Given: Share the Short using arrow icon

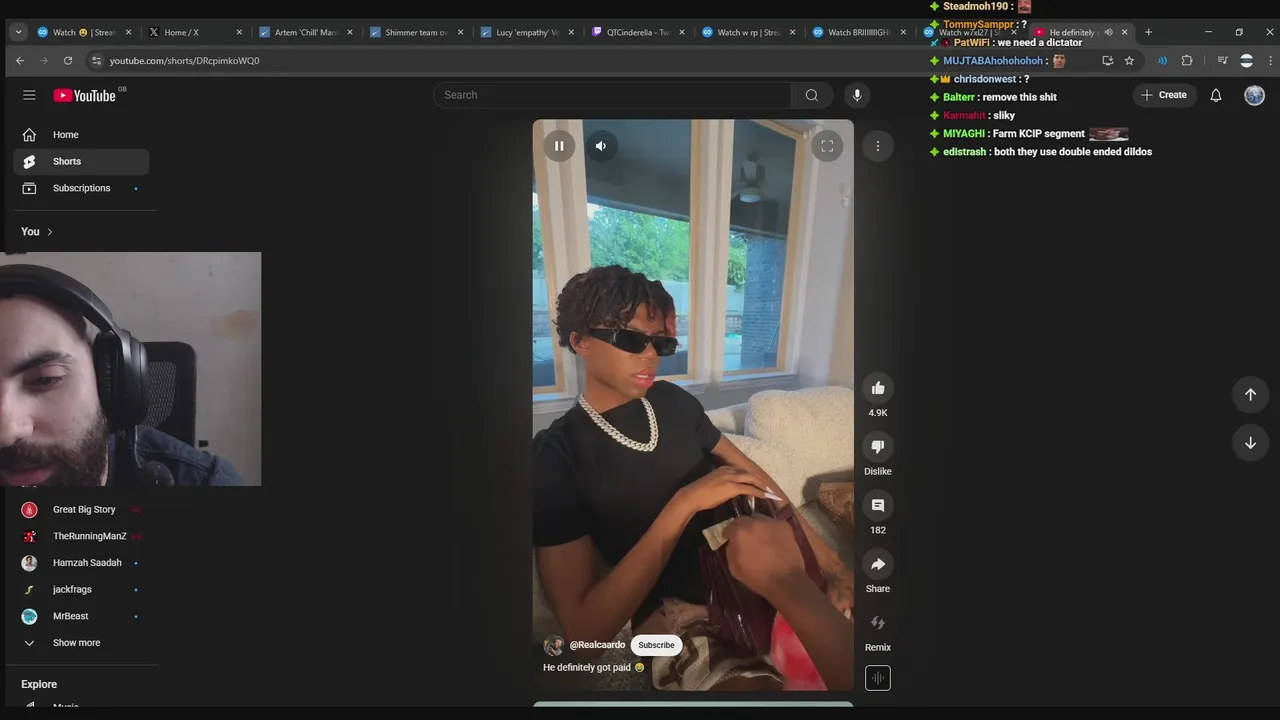Looking at the screenshot, I should point(878,564).
